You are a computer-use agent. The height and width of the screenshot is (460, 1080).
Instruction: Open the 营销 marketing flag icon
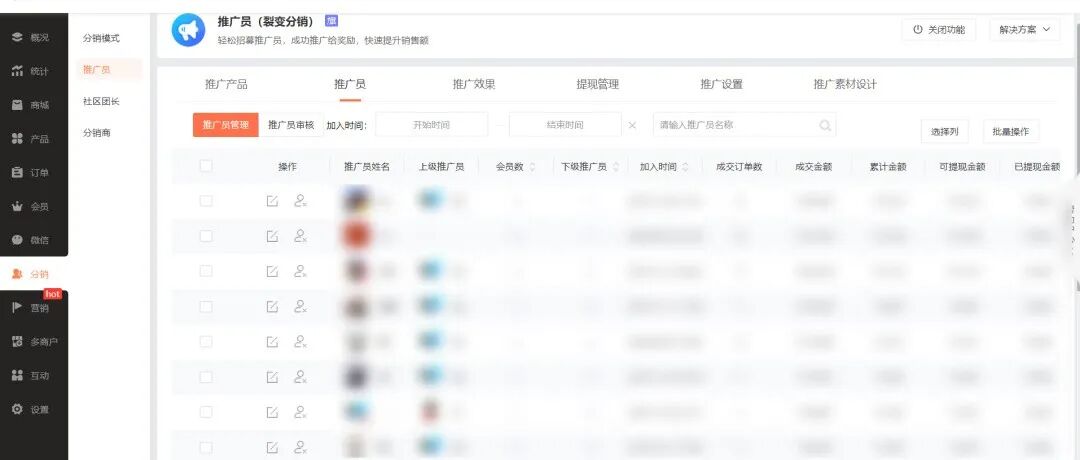(18, 307)
